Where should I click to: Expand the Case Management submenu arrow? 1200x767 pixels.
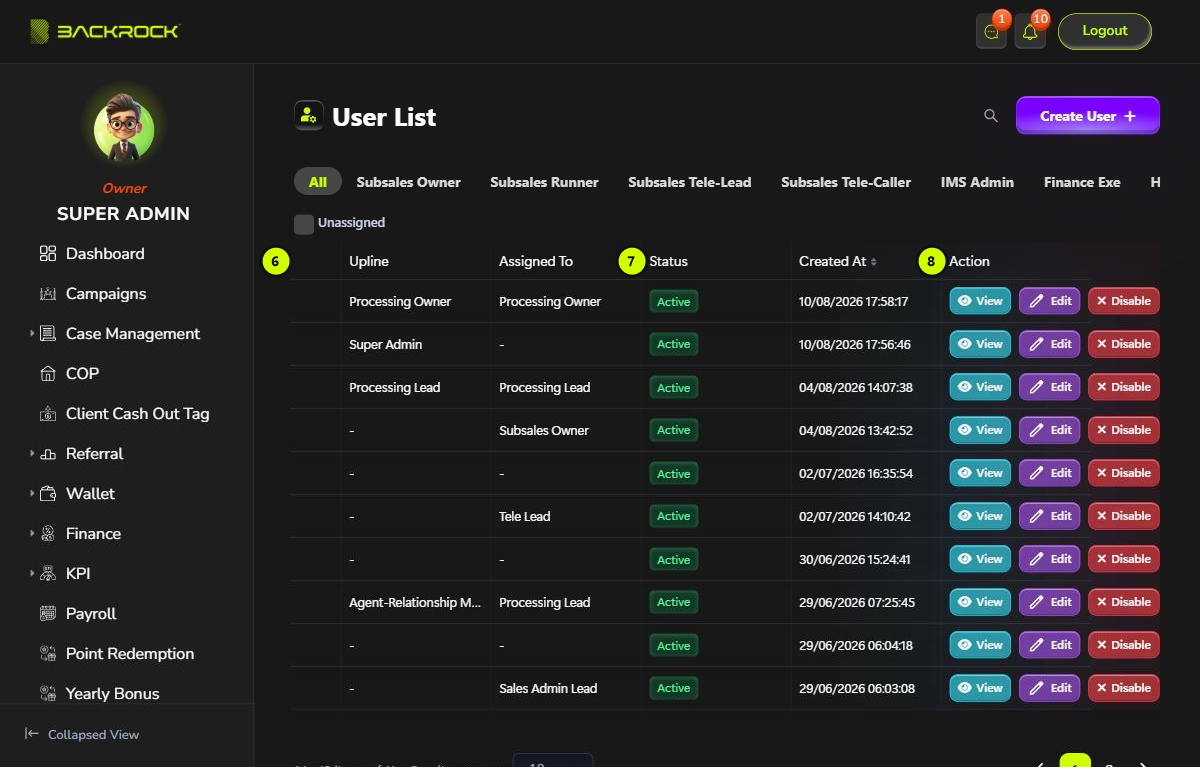[32, 334]
